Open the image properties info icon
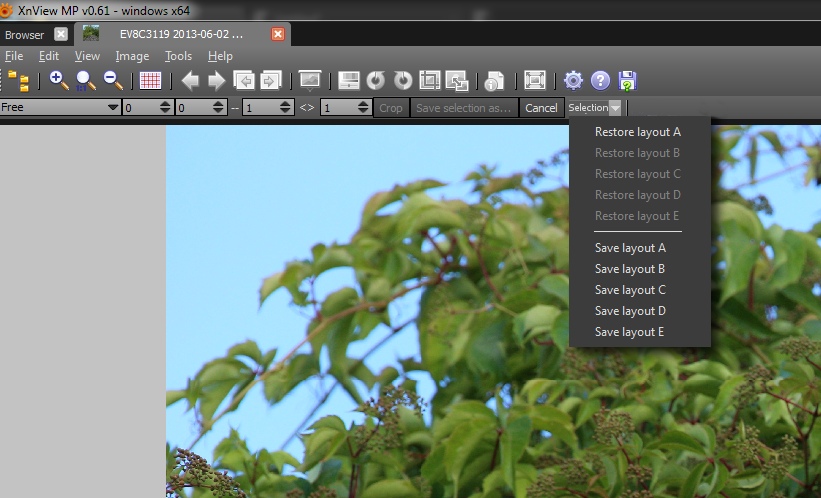The width and height of the screenshot is (821, 498). pos(494,81)
